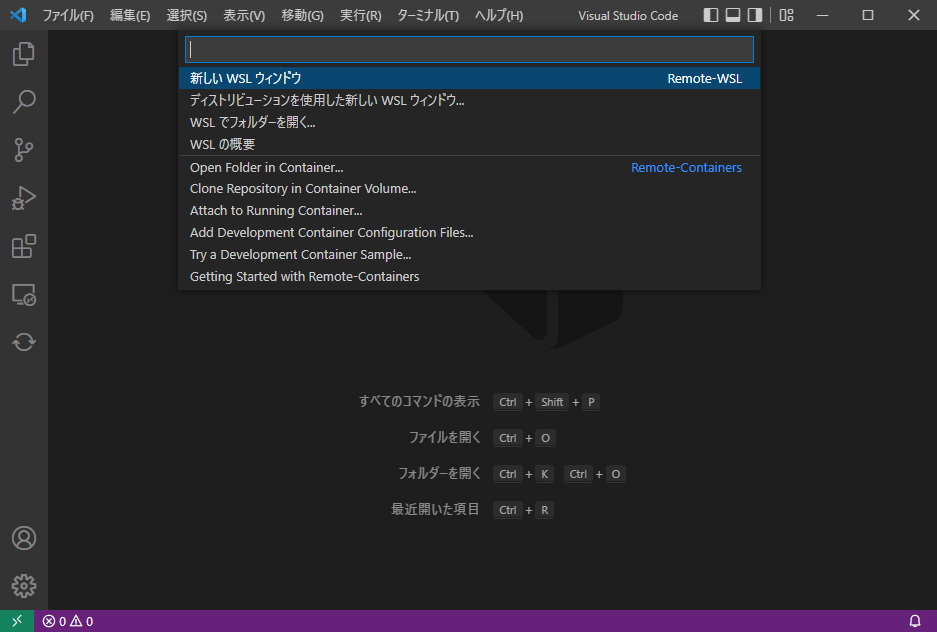Open Run and Debug view icon
Viewport: 937px width, 632px height.
point(24,198)
